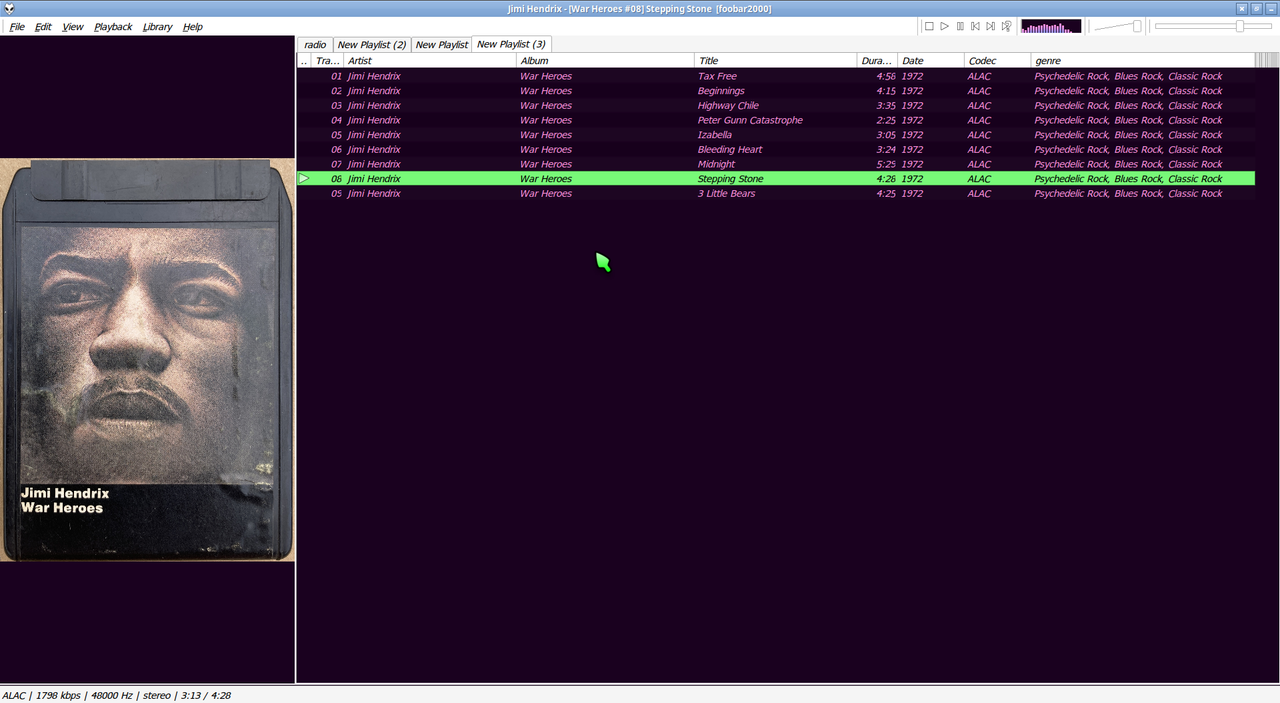This screenshot has width=1280, height=703.
Task: Select the Izabella track
Action: tap(776, 135)
